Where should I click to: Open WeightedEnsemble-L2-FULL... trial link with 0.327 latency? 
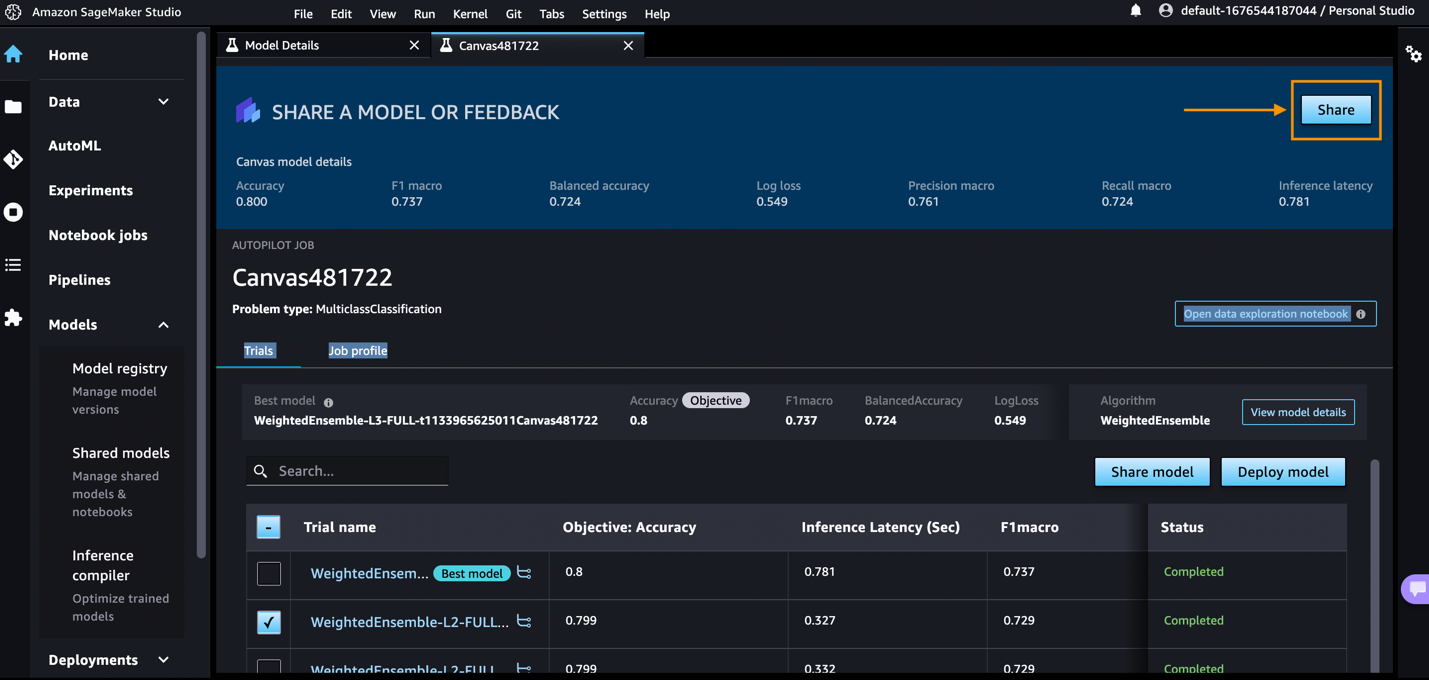pos(410,622)
